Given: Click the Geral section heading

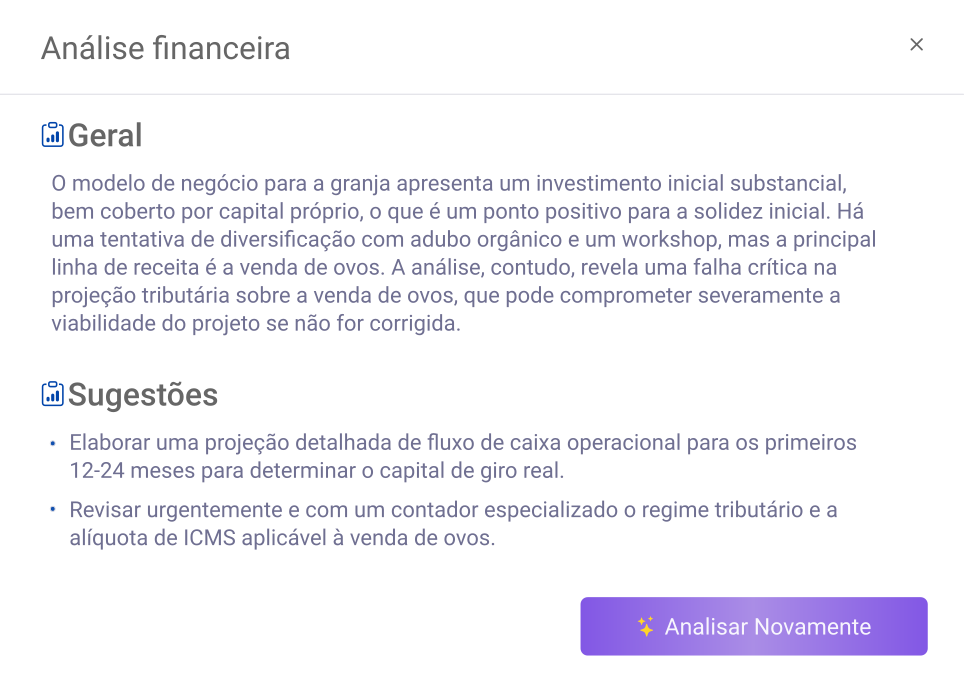Looking at the screenshot, I should (x=105, y=135).
